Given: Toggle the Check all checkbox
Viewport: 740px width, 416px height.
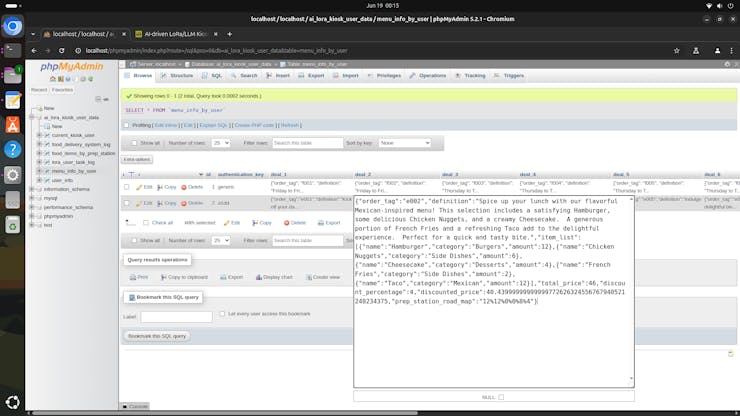Looking at the screenshot, I should coord(146,223).
